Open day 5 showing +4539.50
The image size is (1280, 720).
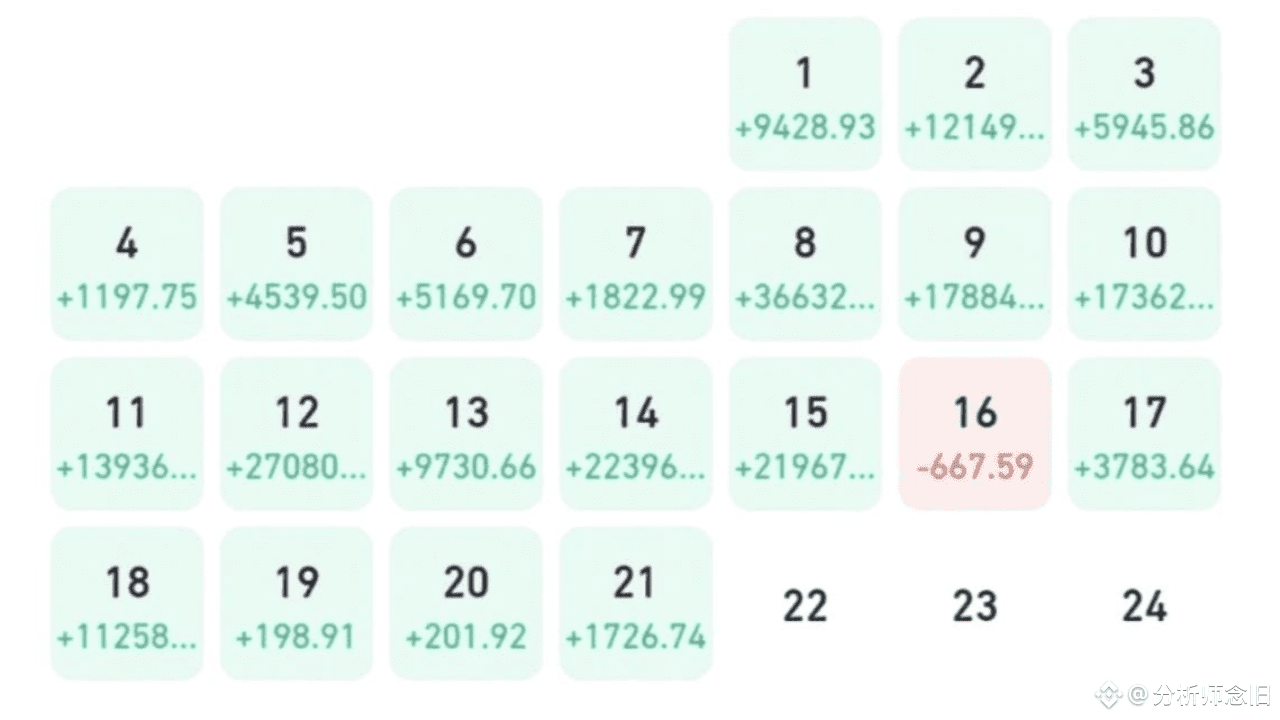tap(296, 263)
